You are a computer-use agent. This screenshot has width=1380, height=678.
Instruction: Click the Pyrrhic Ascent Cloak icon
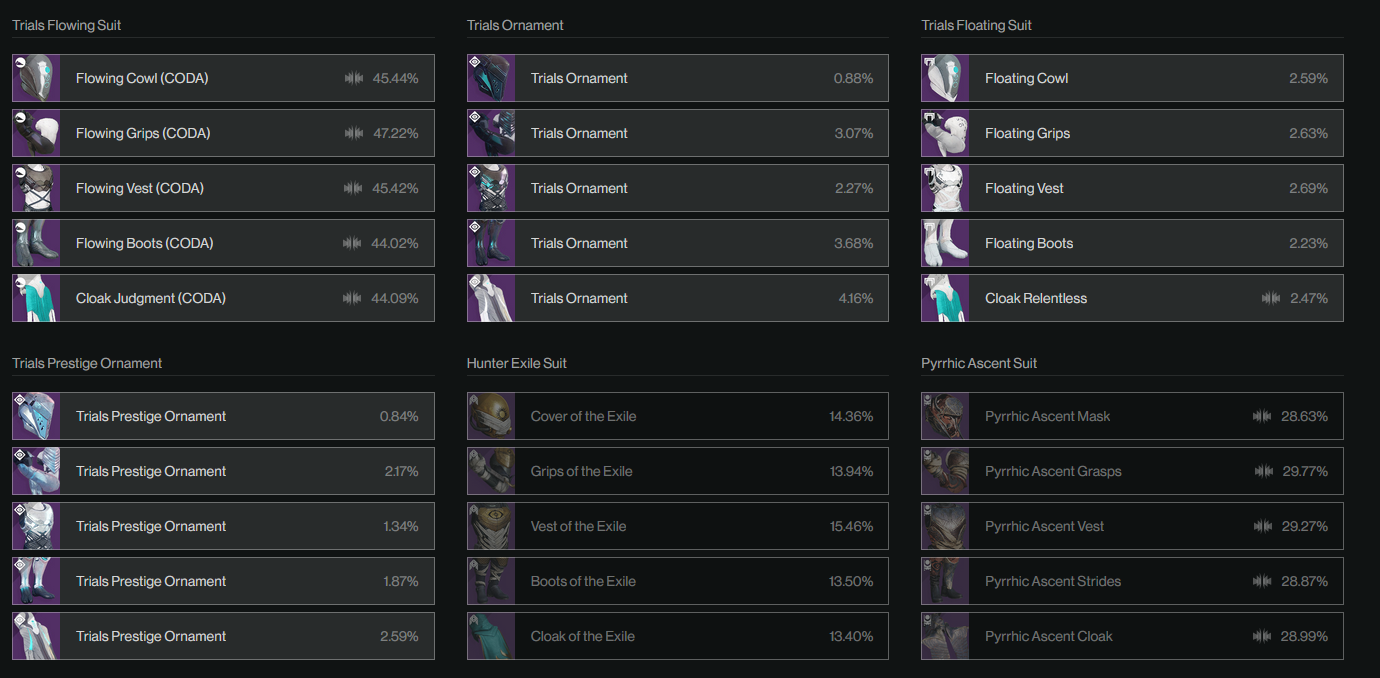pos(945,636)
